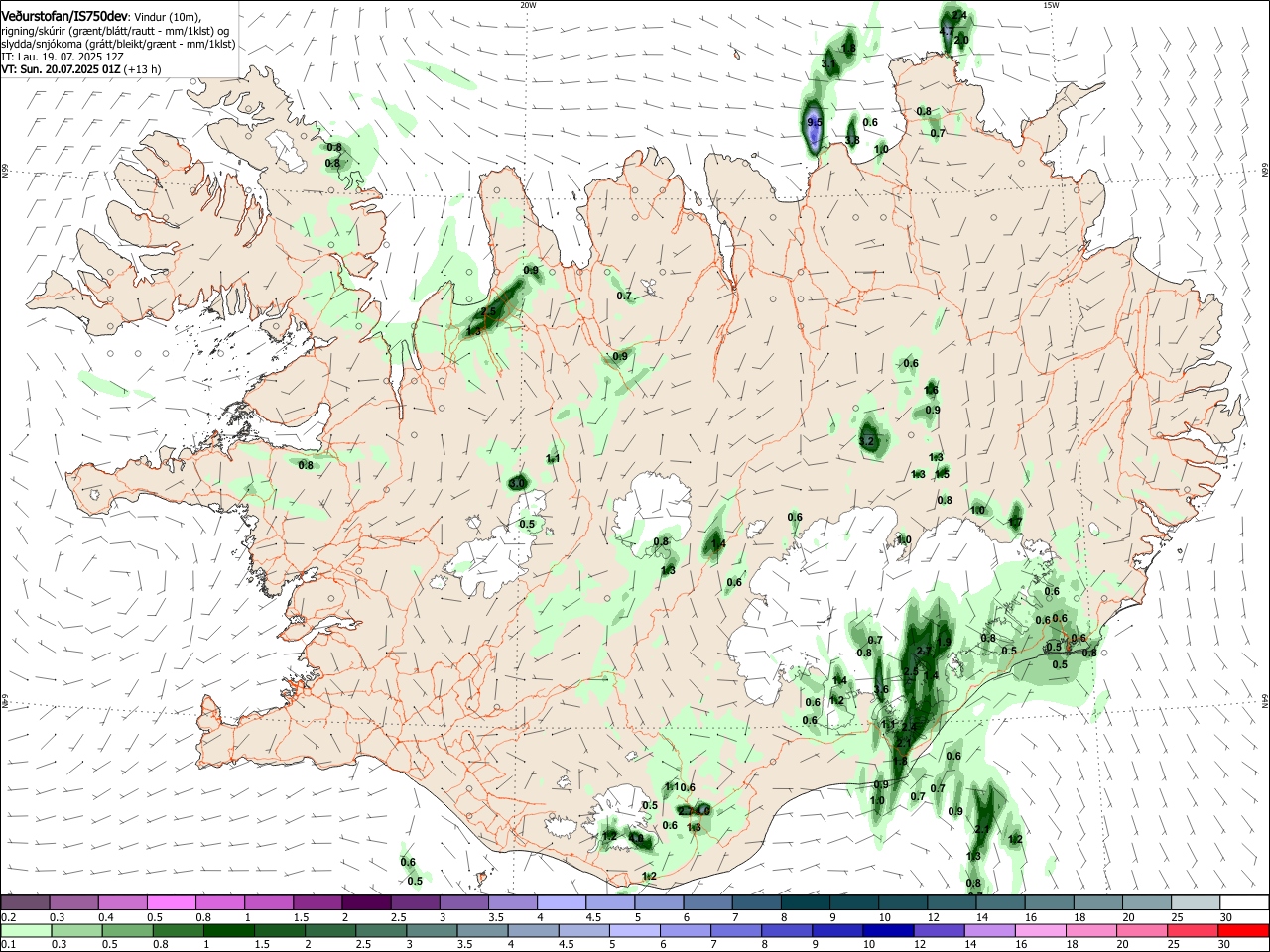Screen dimensions: 1270x952
Task: Click the darkest purple swatch in the upper legend row
Action: [x=366, y=902]
